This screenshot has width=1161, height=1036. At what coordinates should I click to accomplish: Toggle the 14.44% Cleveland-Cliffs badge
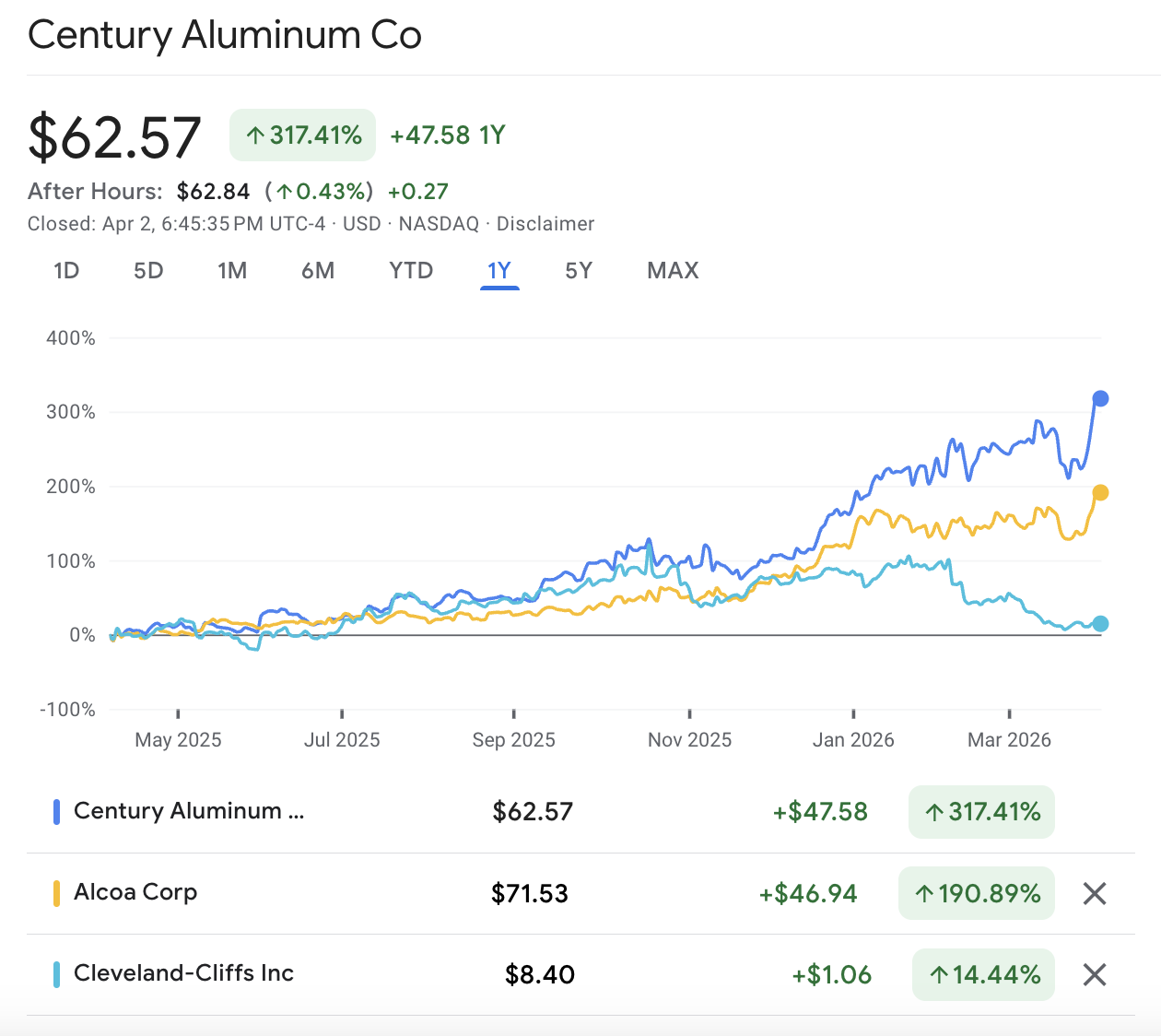(982, 973)
